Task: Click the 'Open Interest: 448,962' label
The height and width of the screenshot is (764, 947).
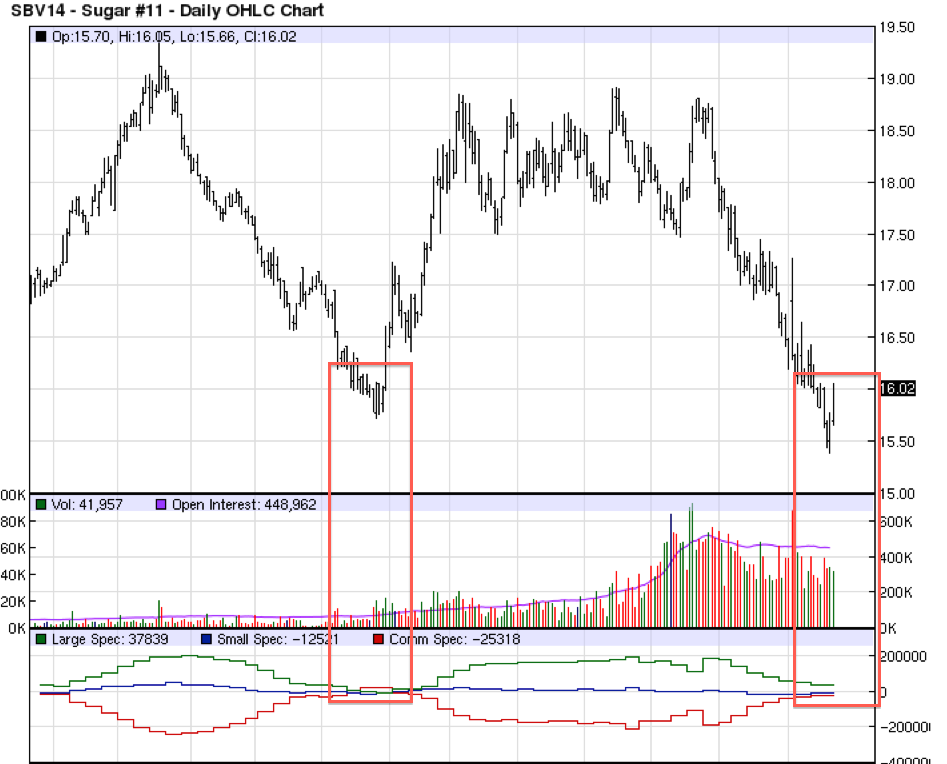Action: (x=244, y=504)
